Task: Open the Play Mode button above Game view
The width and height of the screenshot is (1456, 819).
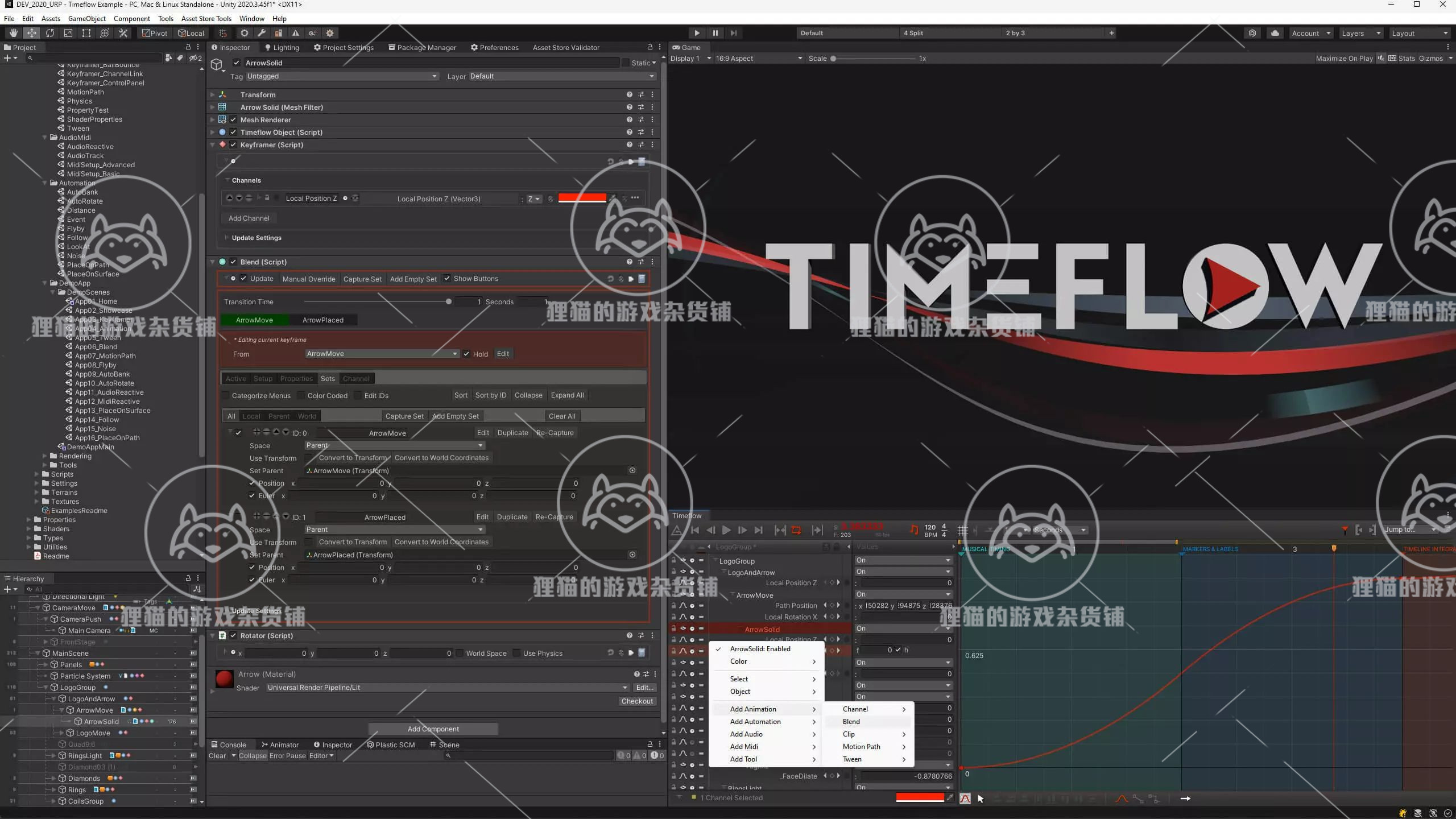Action: [697, 32]
